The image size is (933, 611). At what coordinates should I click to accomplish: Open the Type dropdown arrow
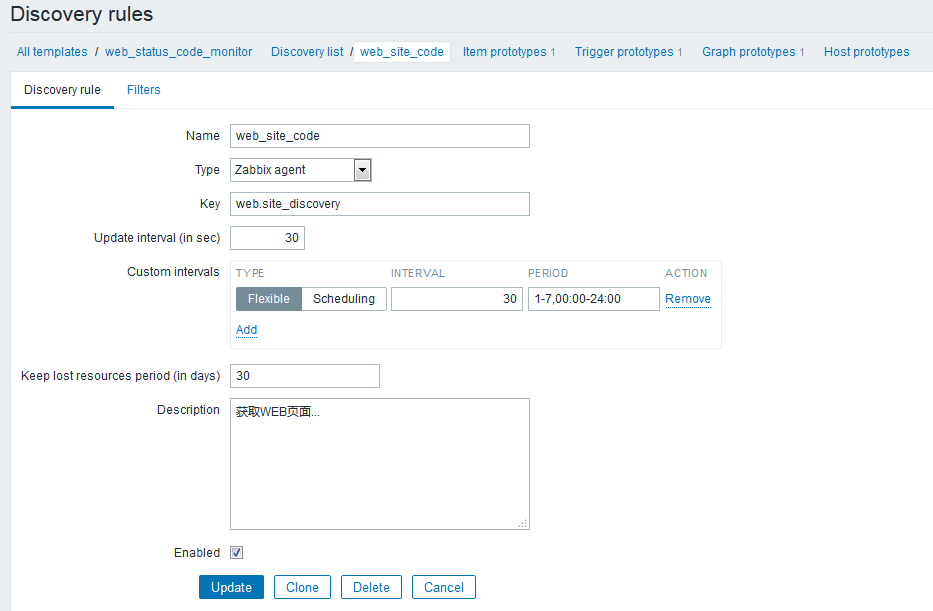coord(362,170)
